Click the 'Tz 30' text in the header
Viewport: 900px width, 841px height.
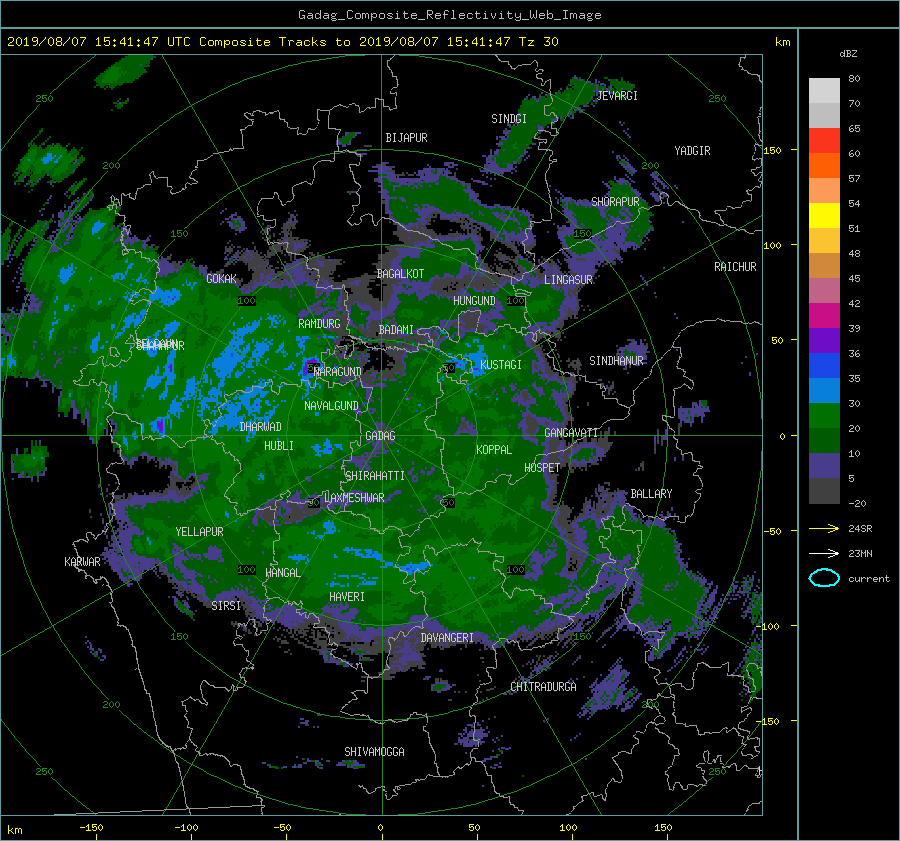click(538, 42)
